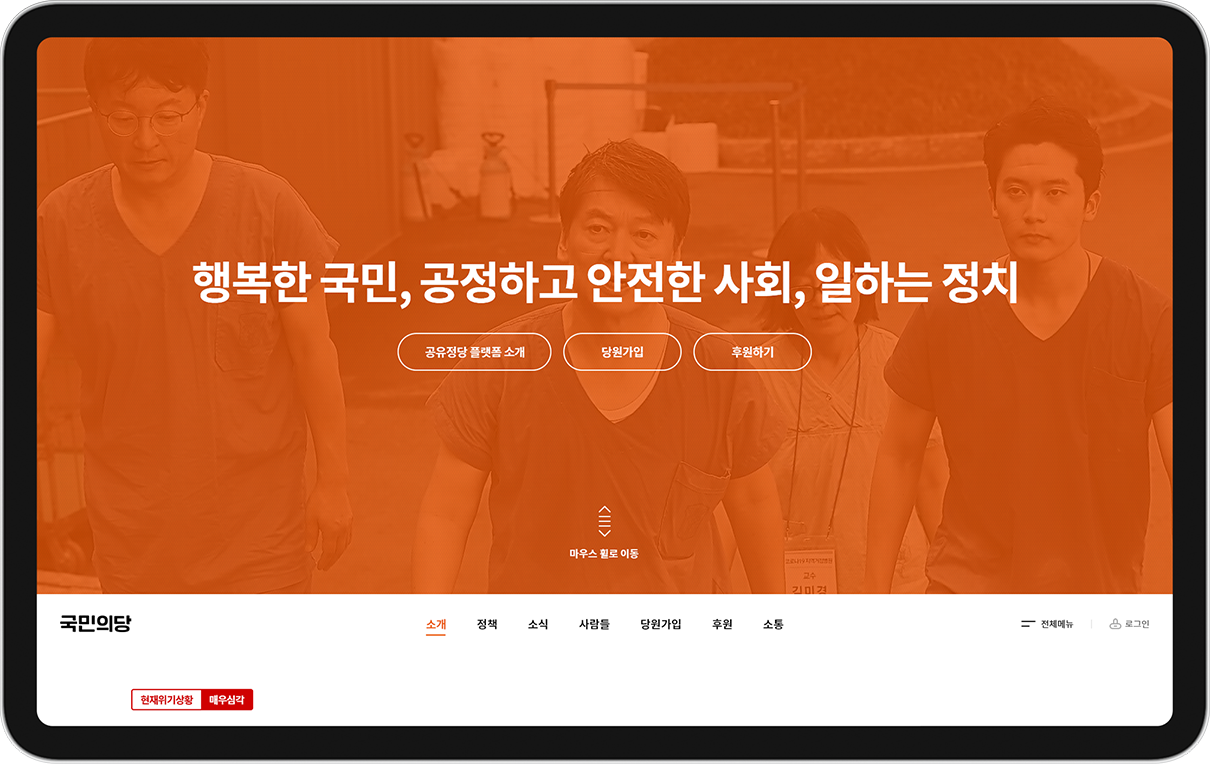The width and height of the screenshot is (1211, 764).
Task: Click the headline 행복한 국민 banner text
Action: click(605, 283)
